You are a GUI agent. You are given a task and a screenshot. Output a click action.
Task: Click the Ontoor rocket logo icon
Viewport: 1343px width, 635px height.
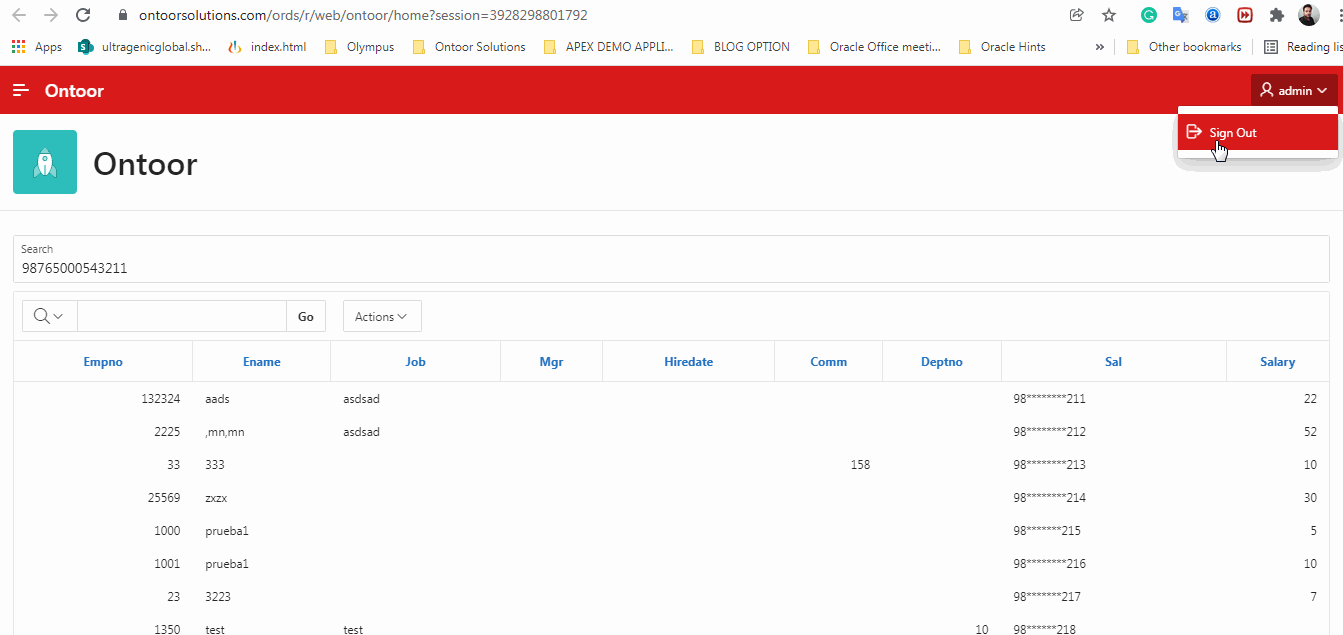44,161
